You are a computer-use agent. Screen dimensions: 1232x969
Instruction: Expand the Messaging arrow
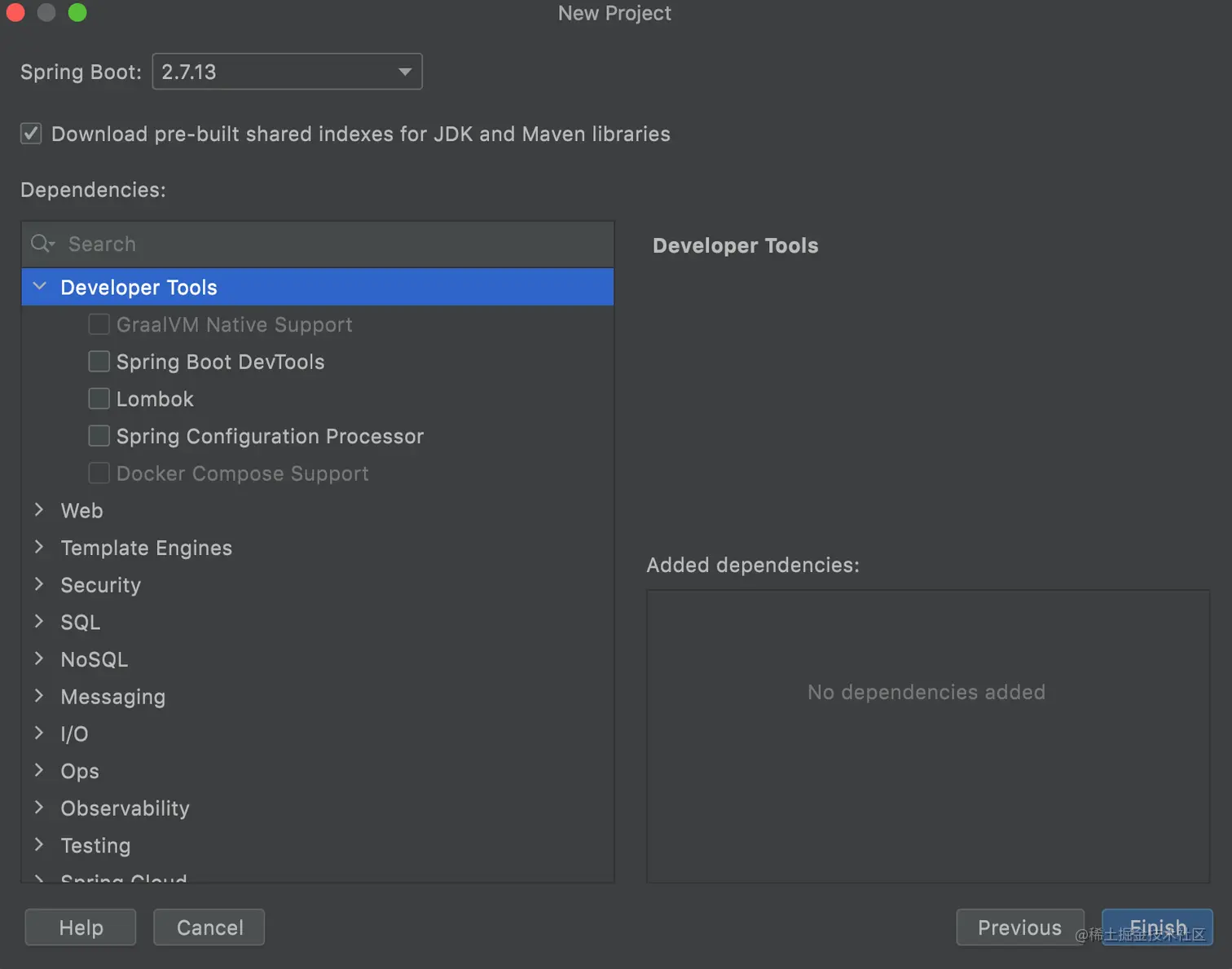coord(39,696)
